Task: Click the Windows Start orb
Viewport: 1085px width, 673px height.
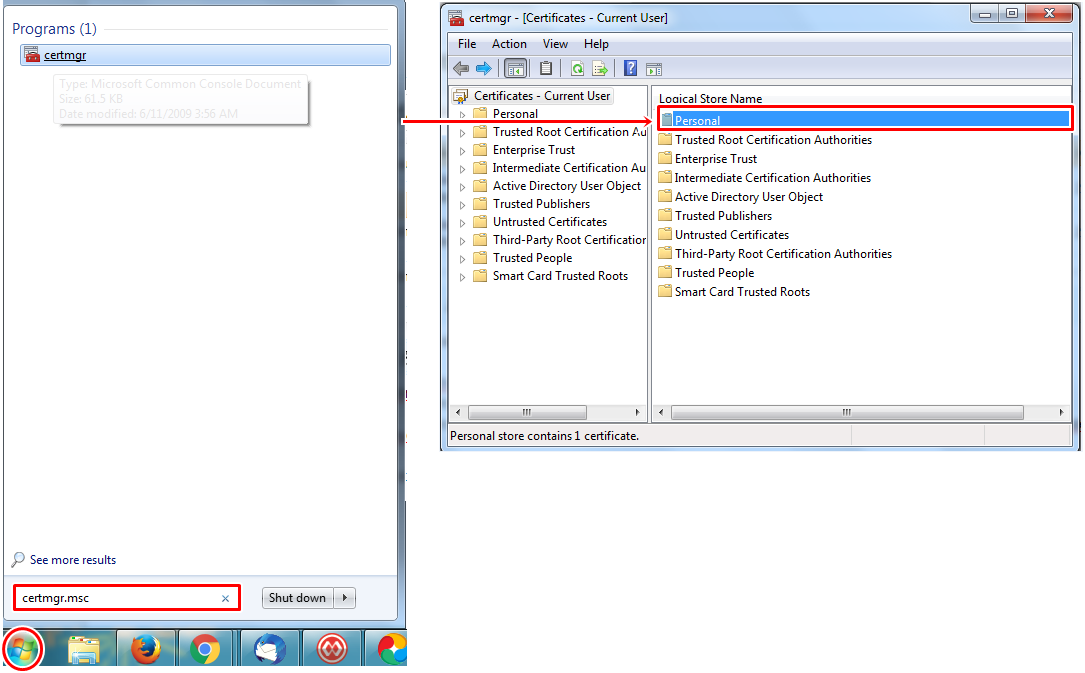Action: (x=23, y=649)
